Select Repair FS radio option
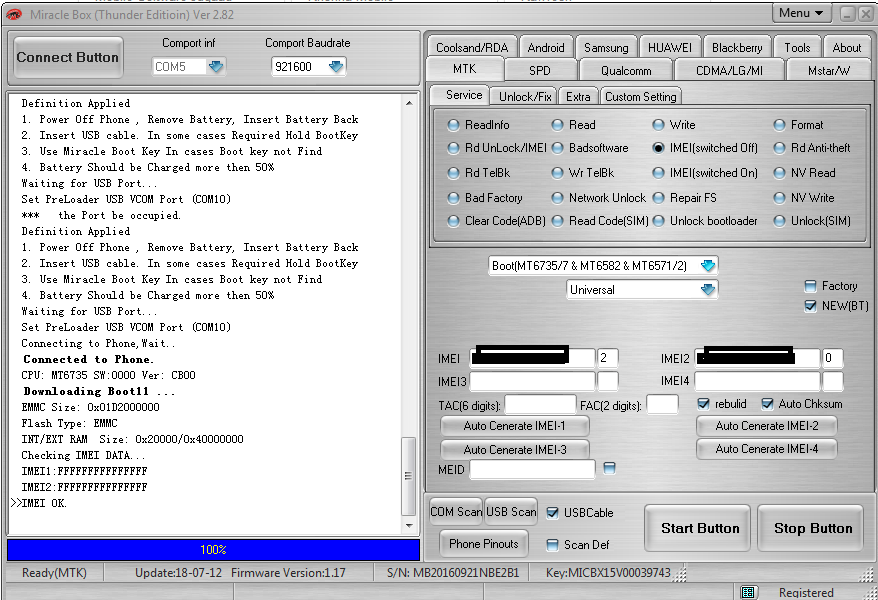 [658, 198]
